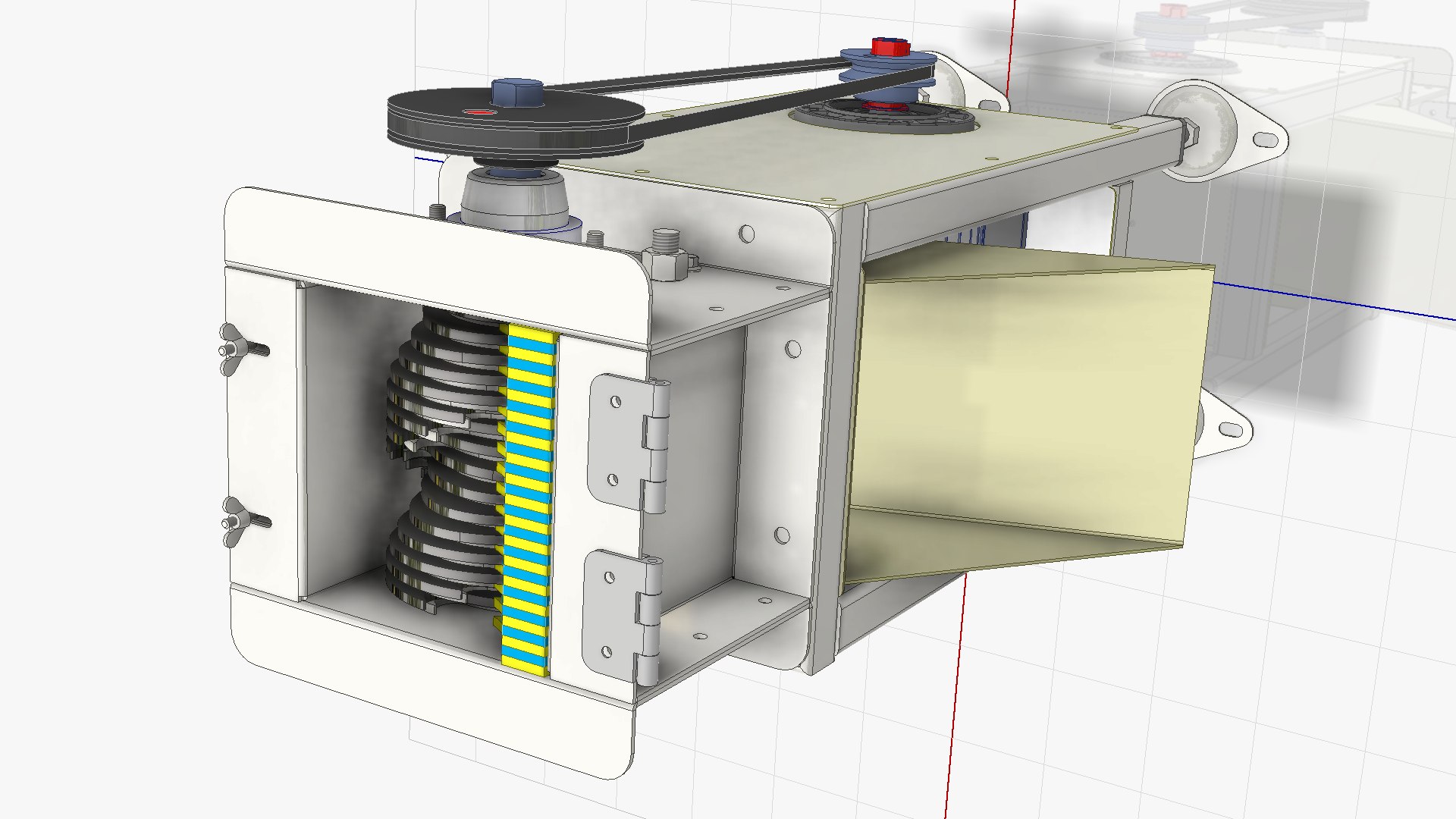The image size is (1456, 819).
Task: Select the hex bolt with nut atop front frame
Action: pyautogui.click(x=667, y=254)
